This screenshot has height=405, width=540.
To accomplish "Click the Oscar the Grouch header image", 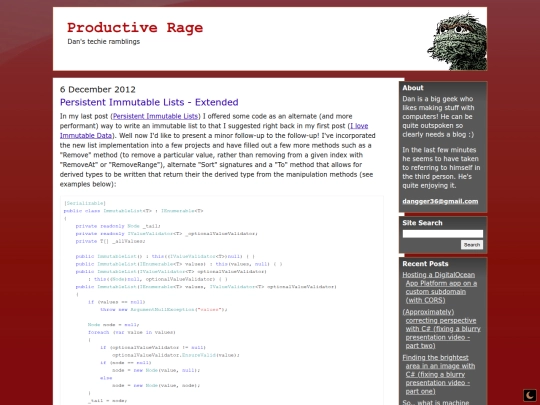I will tap(457, 41).
